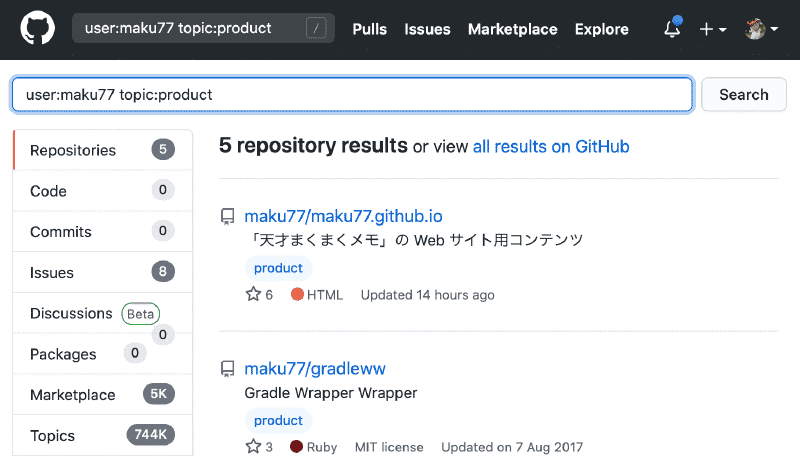Viewport: 800px width, 456px height.
Task: Click the GitHub Octocat logo
Action: coord(37,29)
